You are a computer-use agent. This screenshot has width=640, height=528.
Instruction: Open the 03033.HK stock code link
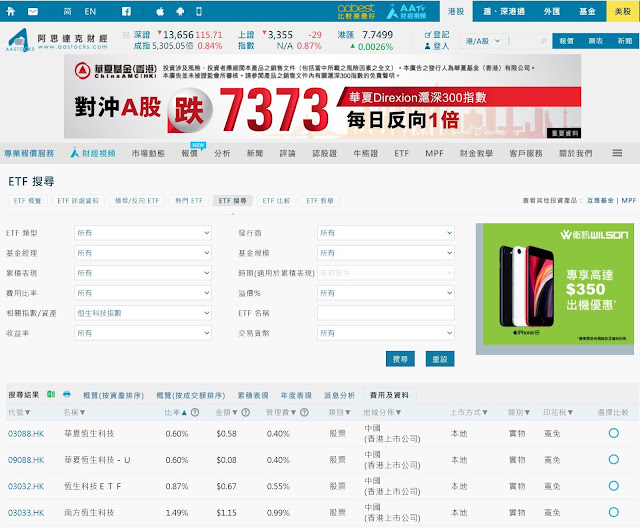click(26, 512)
